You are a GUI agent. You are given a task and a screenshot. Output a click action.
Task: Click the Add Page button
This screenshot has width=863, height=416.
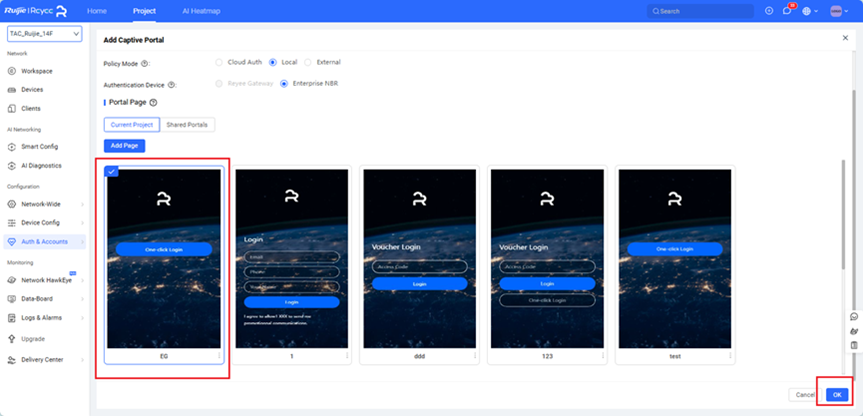coord(124,146)
